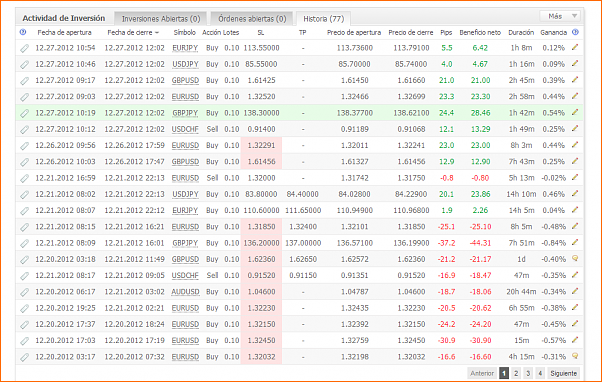Click help icon right of Ganancia header
Image resolution: width=602 pixels, height=382 pixels.
coord(575,32)
